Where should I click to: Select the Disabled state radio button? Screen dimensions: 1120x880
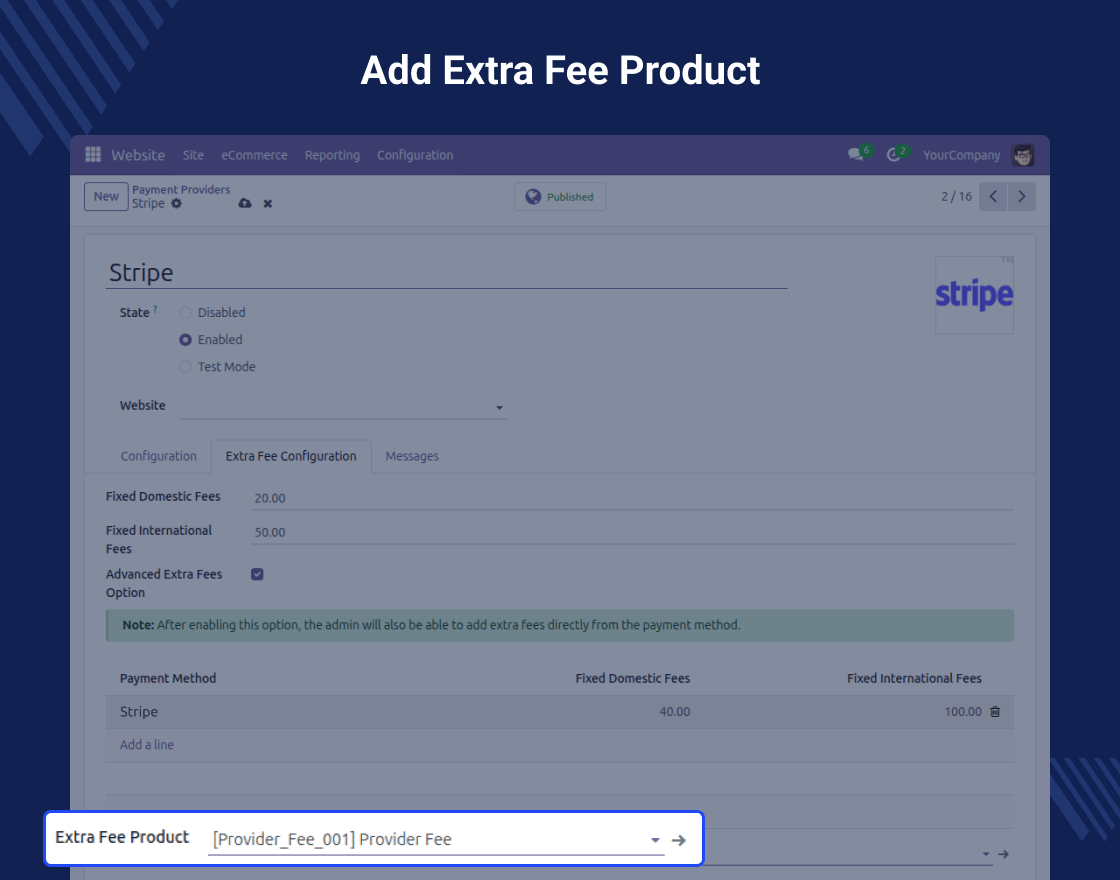point(185,313)
